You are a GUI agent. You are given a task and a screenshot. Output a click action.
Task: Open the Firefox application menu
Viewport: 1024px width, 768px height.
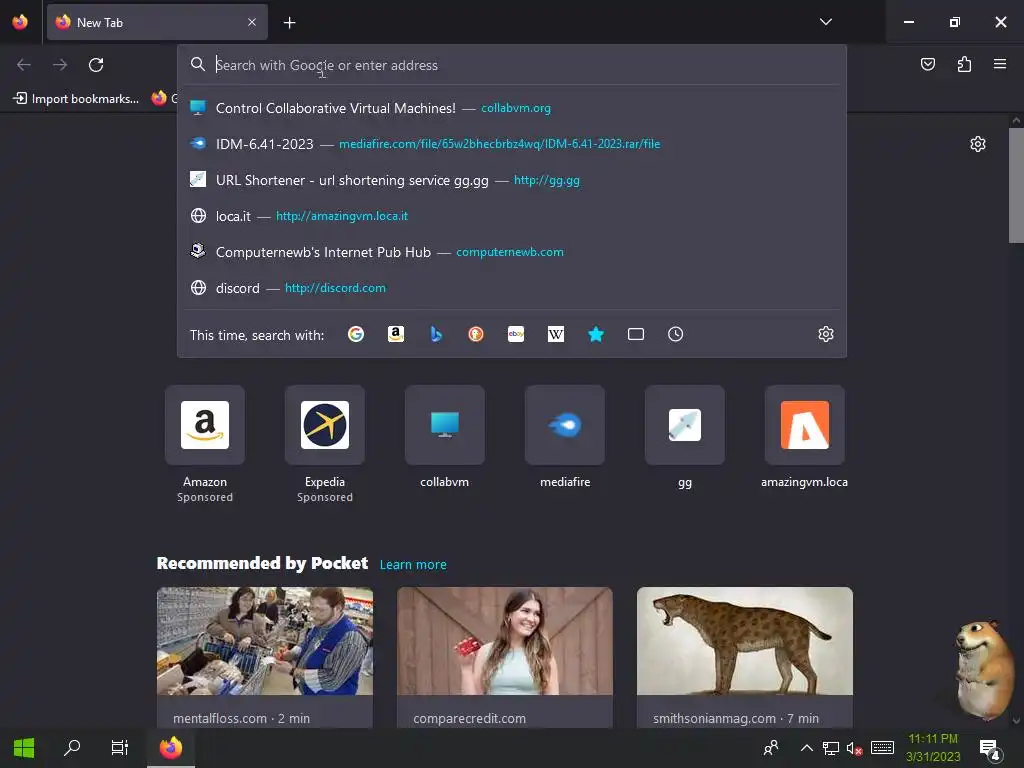click(x=1000, y=64)
